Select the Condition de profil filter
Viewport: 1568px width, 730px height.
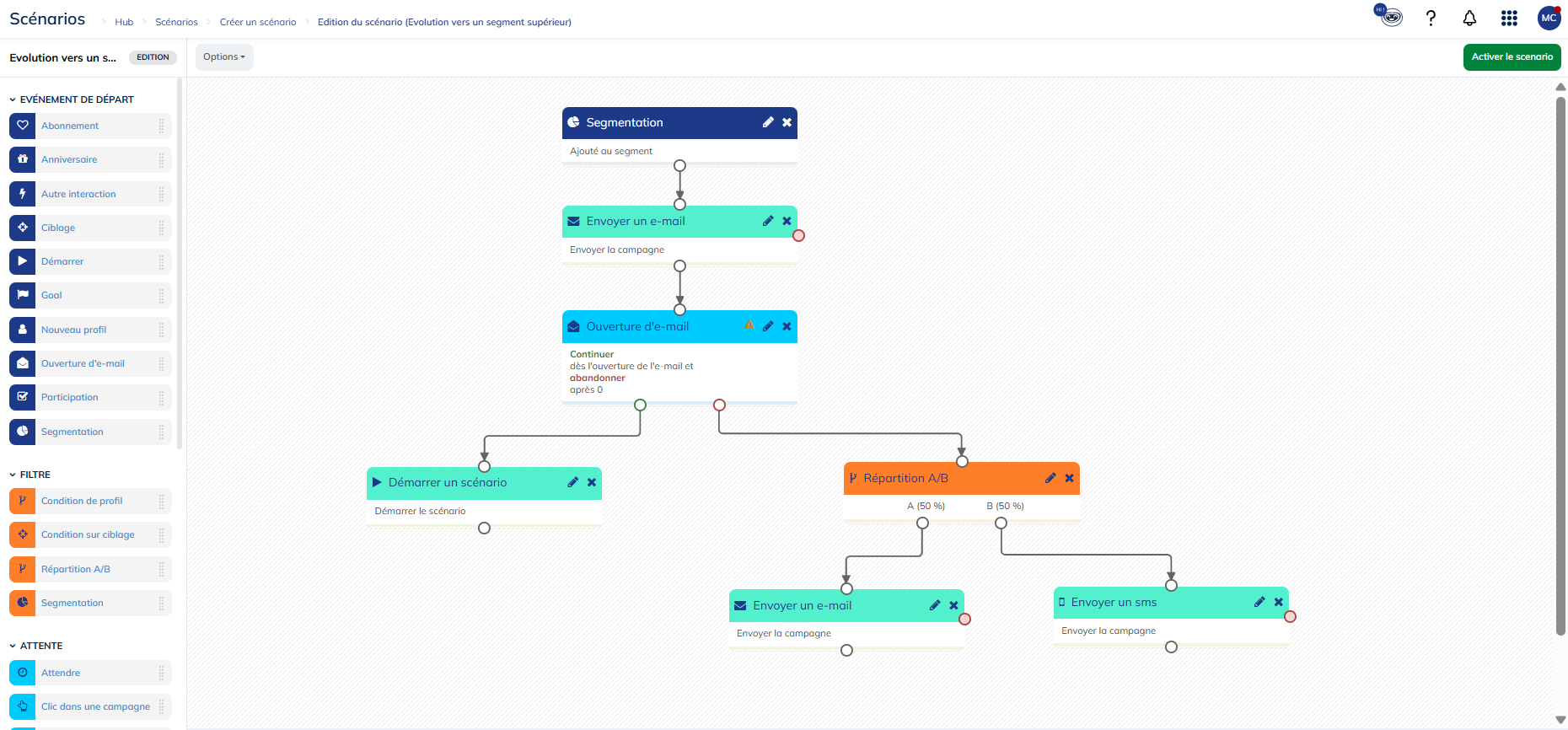[82, 501]
